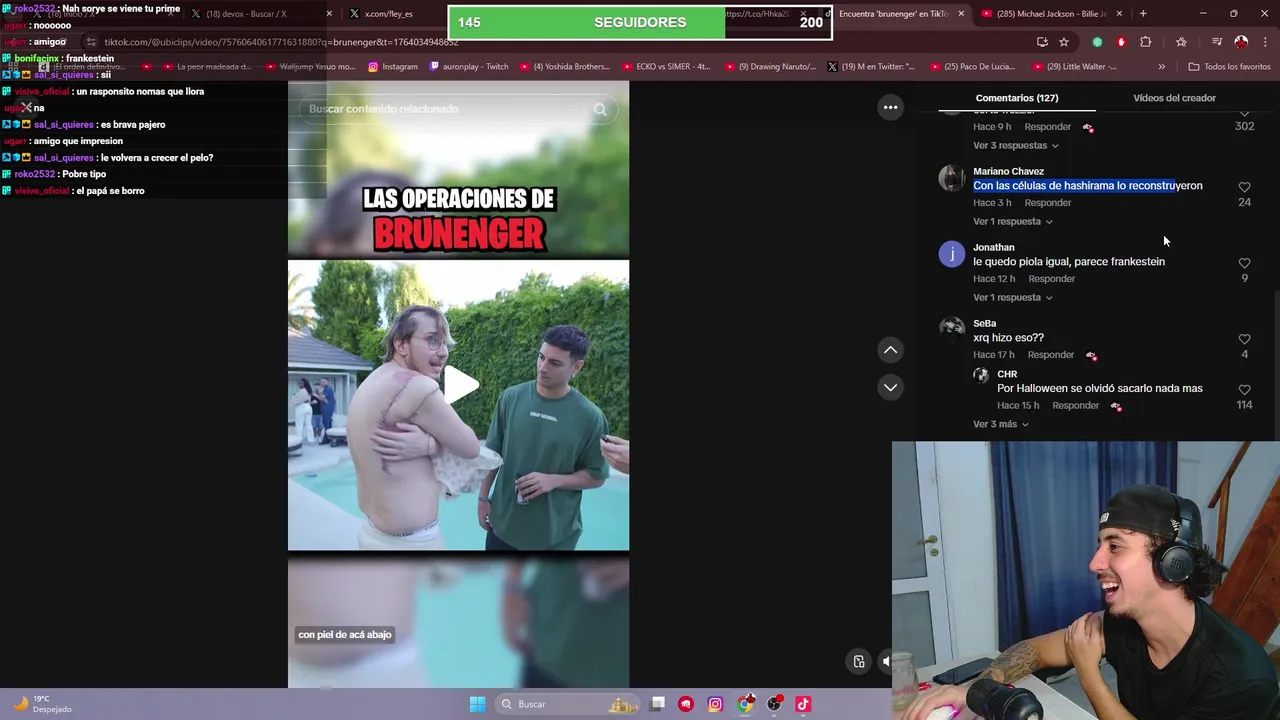Go to previous video with up arrow
Viewport: 1280px width, 720px height.
click(890, 350)
